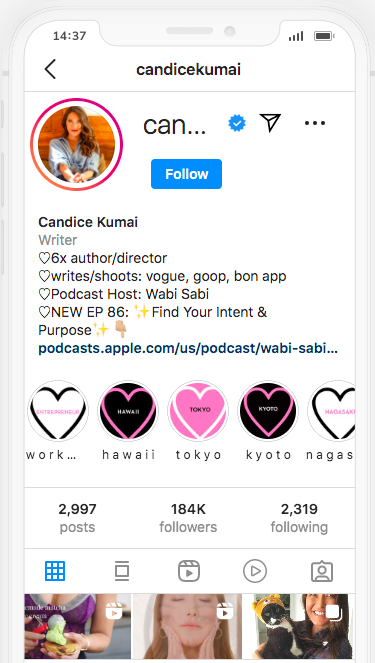Tap the back arrow icon
The width and height of the screenshot is (375, 663).
click(x=50, y=69)
